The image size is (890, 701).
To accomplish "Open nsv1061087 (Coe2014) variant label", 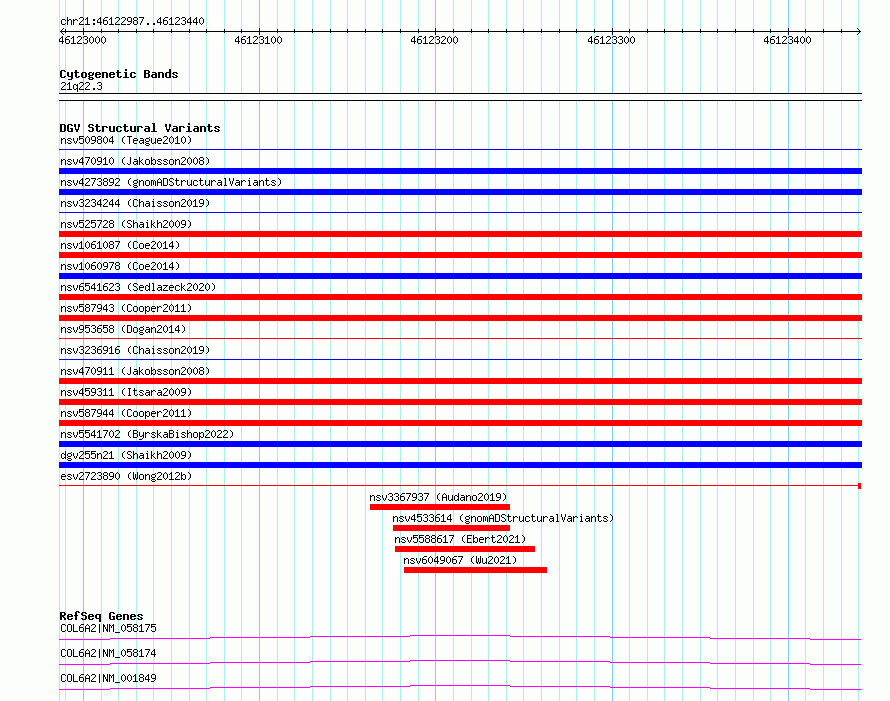I will (x=120, y=245).
